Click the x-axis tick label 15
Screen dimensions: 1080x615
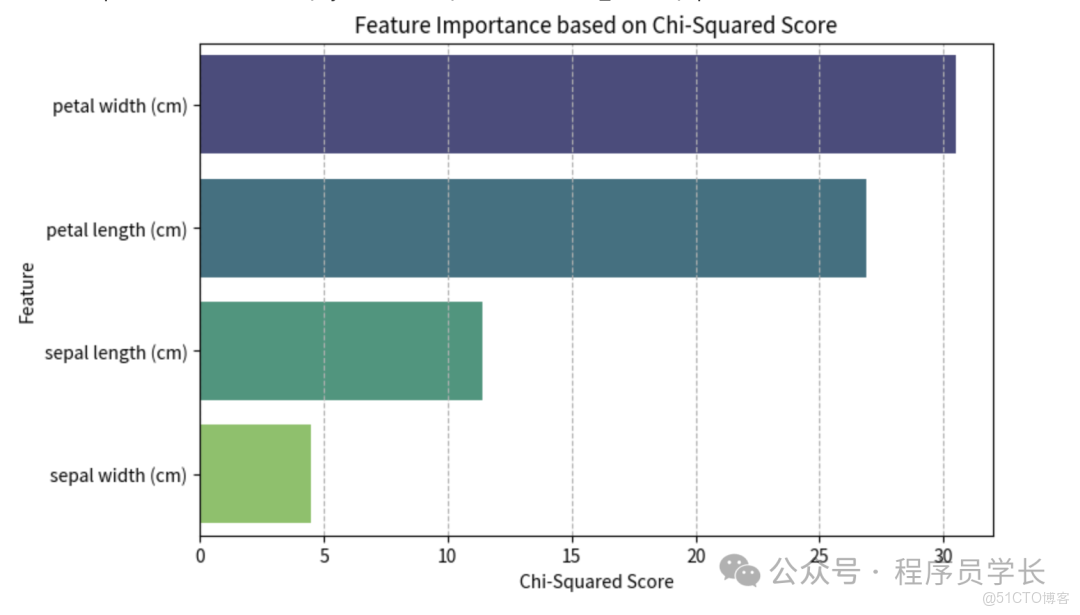(x=572, y=555)
